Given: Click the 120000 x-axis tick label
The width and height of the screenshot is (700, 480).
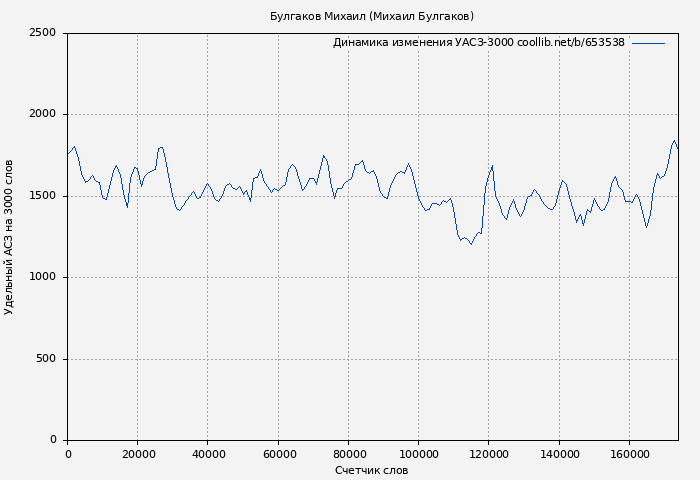Looking at the screenshot, I should click(488, 454).
